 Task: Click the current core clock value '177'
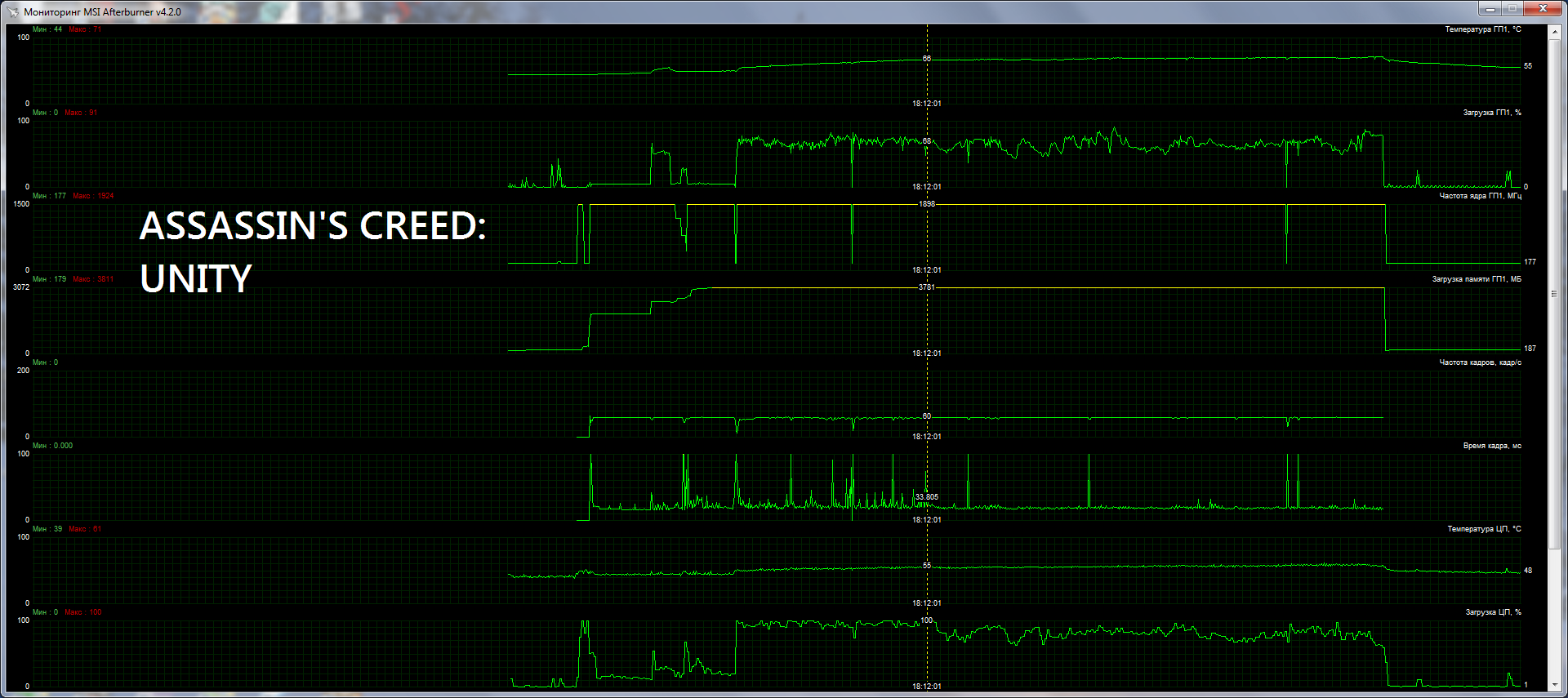(1530, 262)
